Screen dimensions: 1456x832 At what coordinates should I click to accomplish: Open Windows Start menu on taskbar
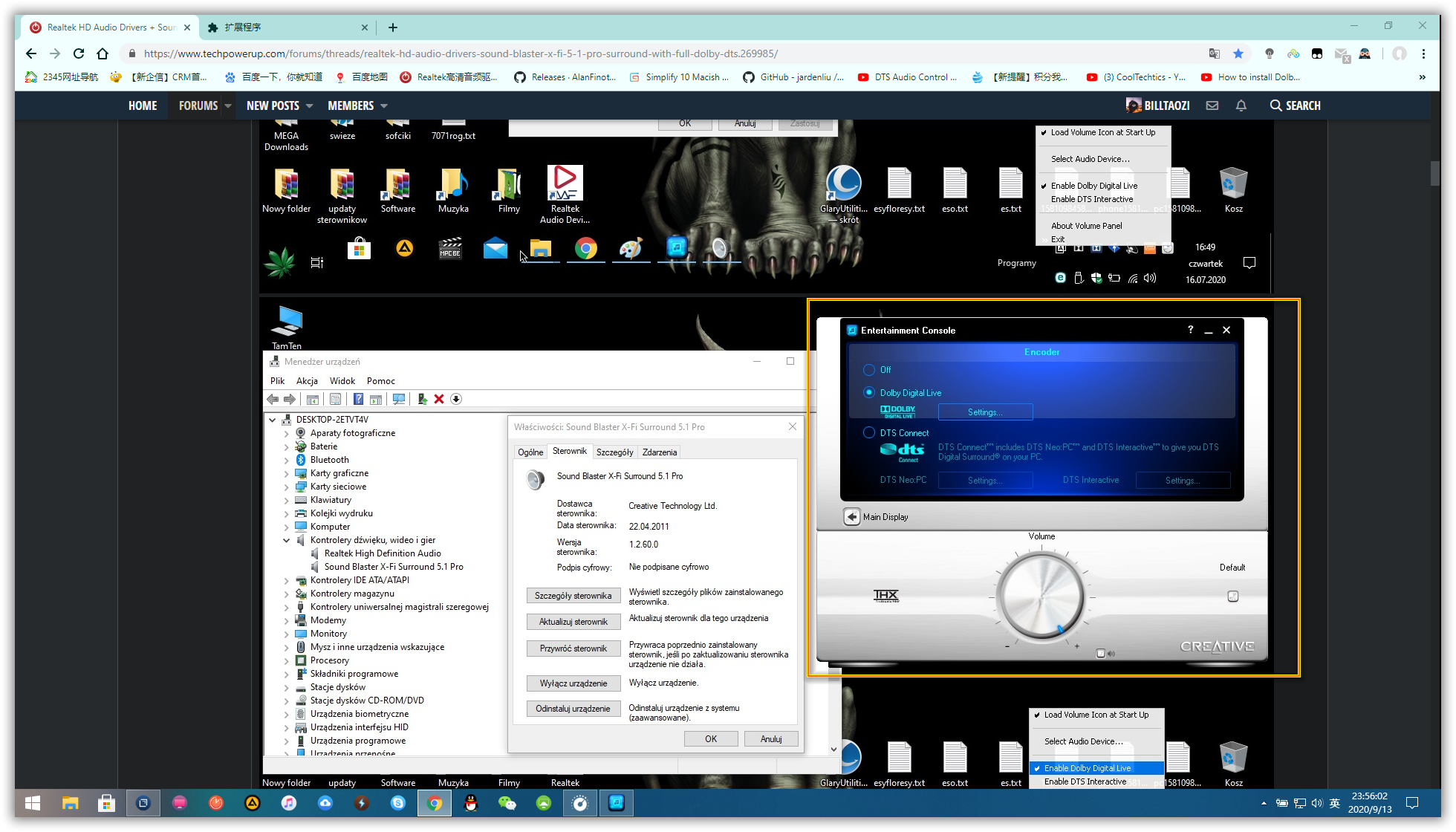pos(33,803)
